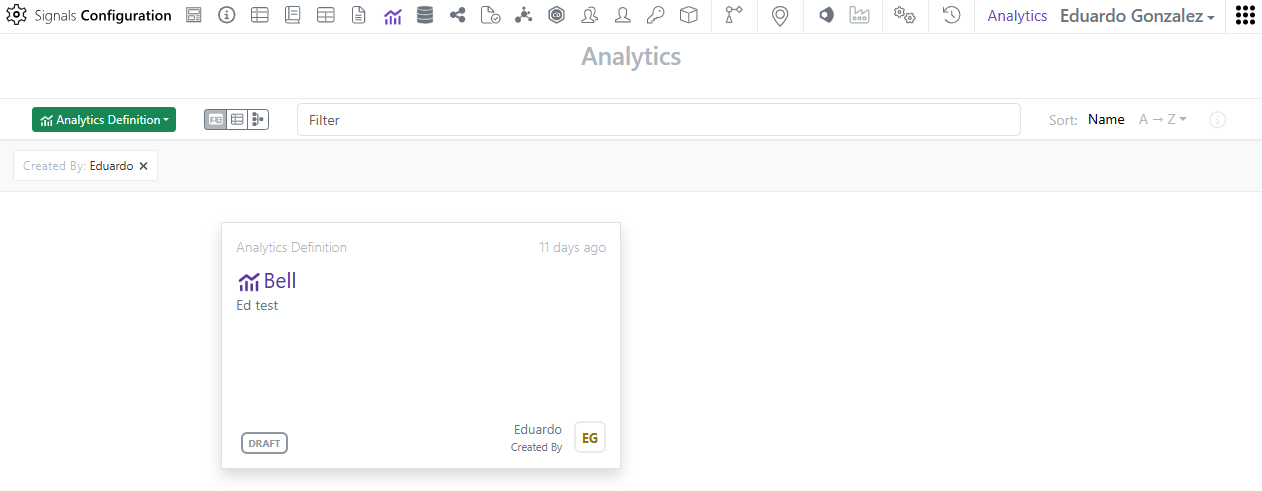Click the share nodes icon
The height and width of the screenshot is (491, 1262).
(x=458, y=15)
